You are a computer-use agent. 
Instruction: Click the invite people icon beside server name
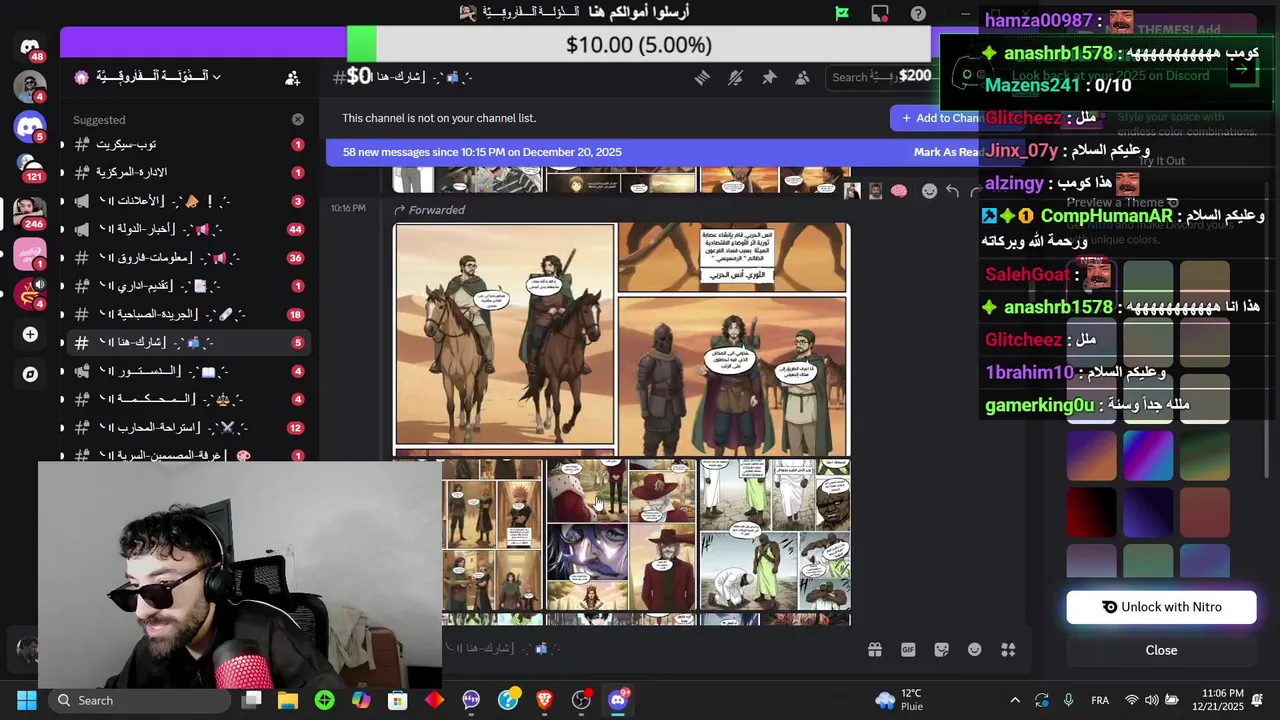tap(292, 77)
